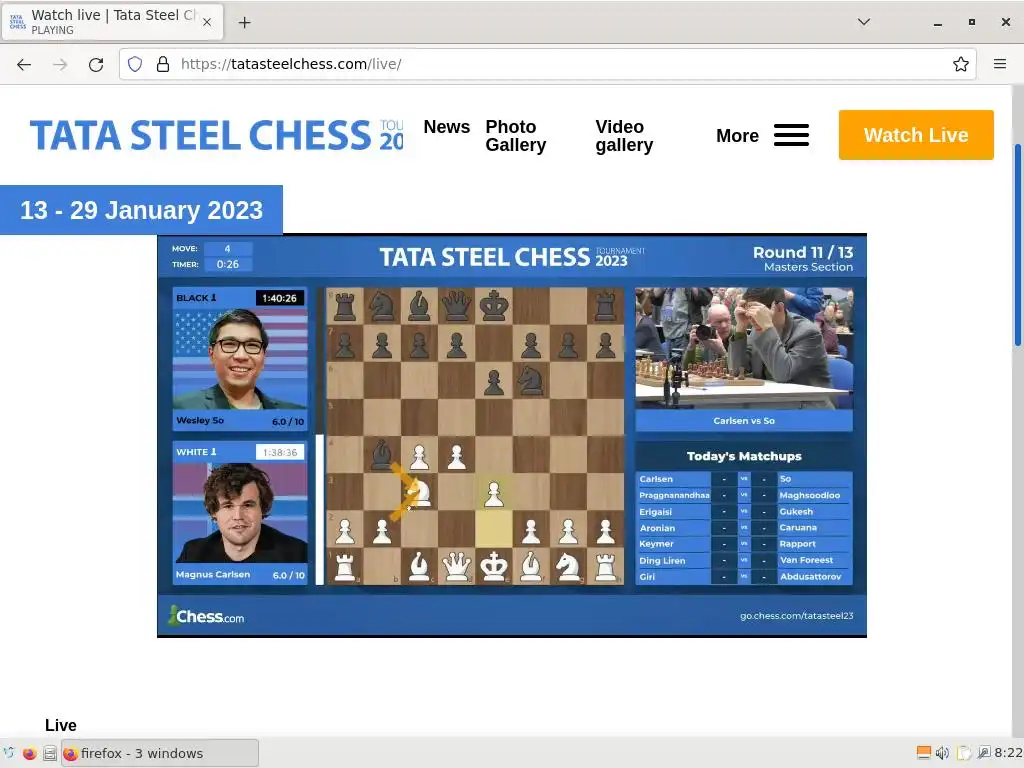Click the network tray icon
1024x768 pixels.
click(x=984, y=753)
